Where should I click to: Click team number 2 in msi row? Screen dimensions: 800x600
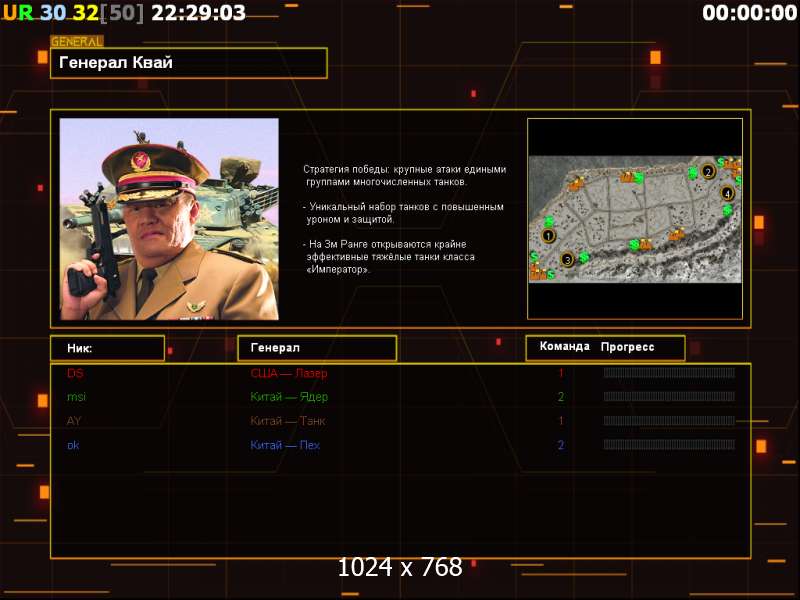pyautogui.click(x=561, y=396)
